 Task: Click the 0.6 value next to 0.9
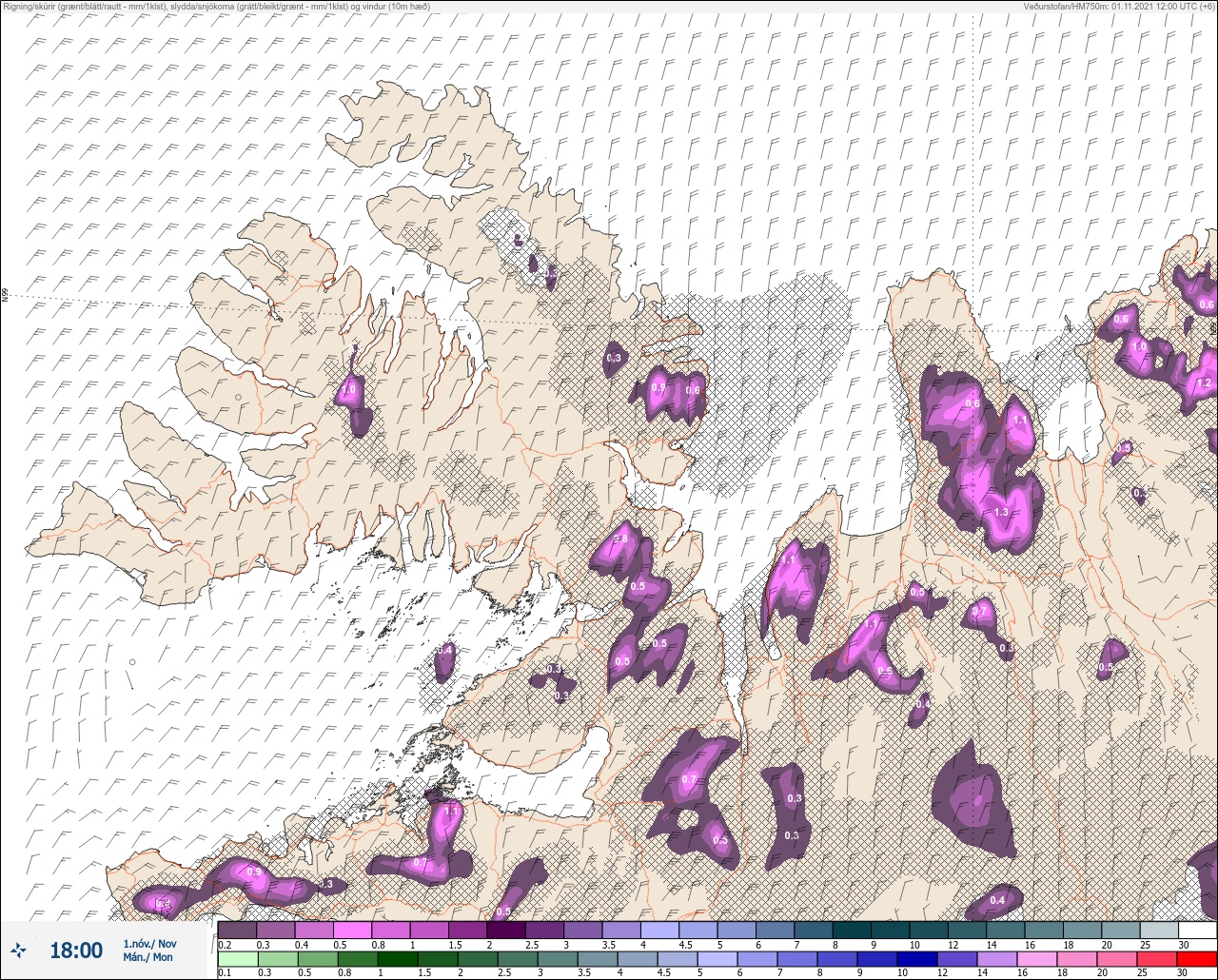pos(693,390)
